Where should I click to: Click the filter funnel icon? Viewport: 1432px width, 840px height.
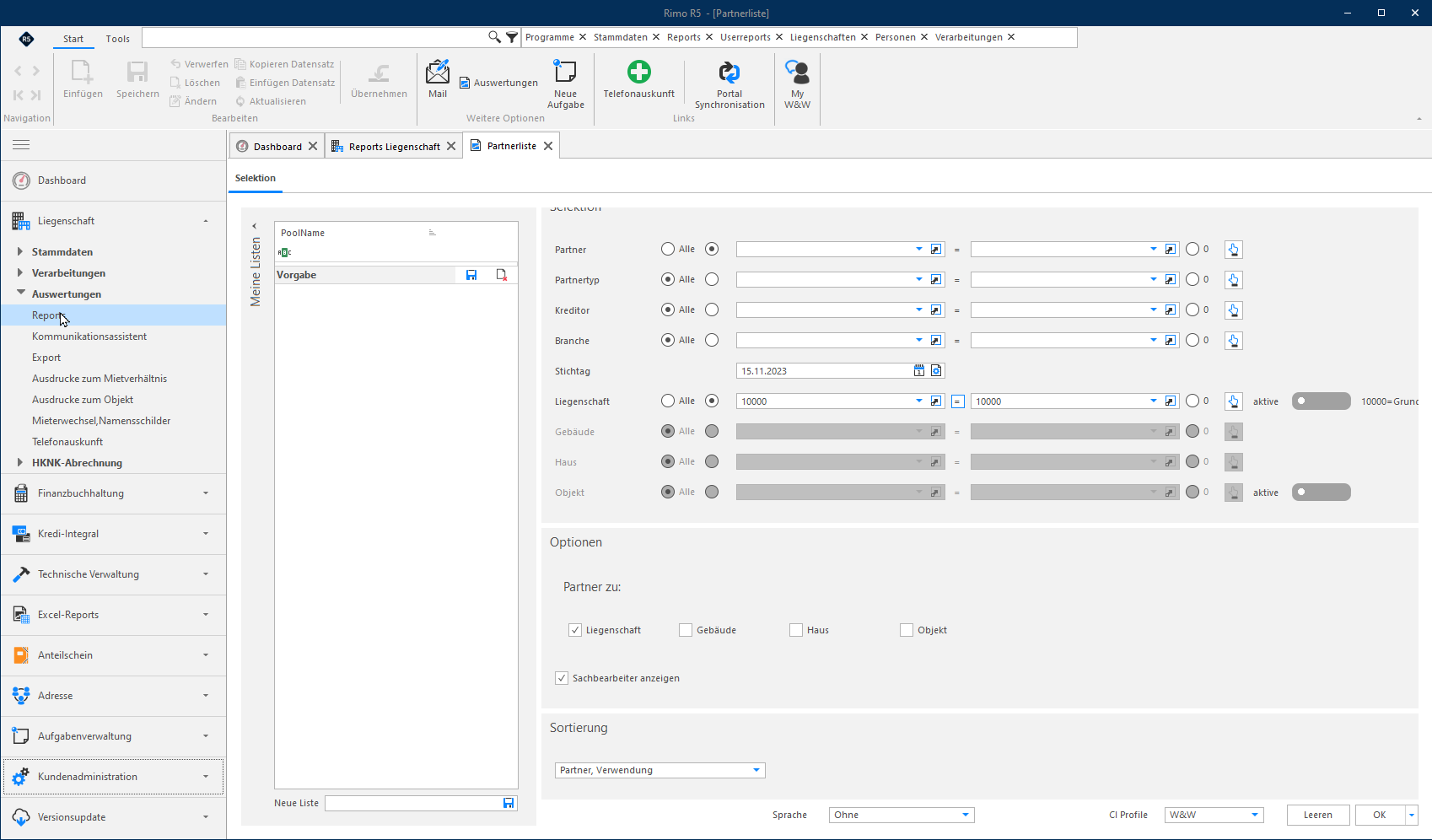[512, 37]
